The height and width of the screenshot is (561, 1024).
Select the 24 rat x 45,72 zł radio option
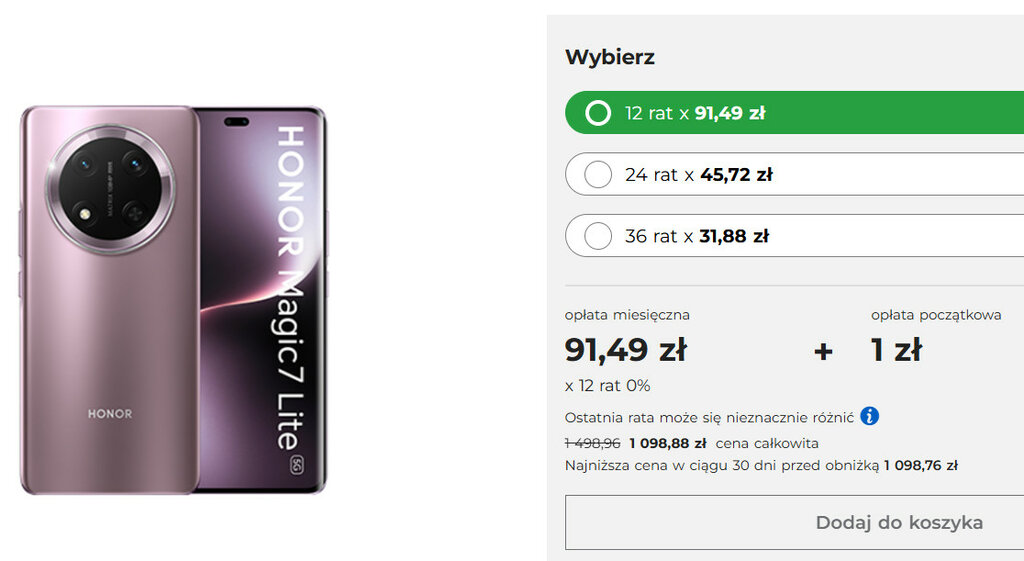[x=794, y=174]
